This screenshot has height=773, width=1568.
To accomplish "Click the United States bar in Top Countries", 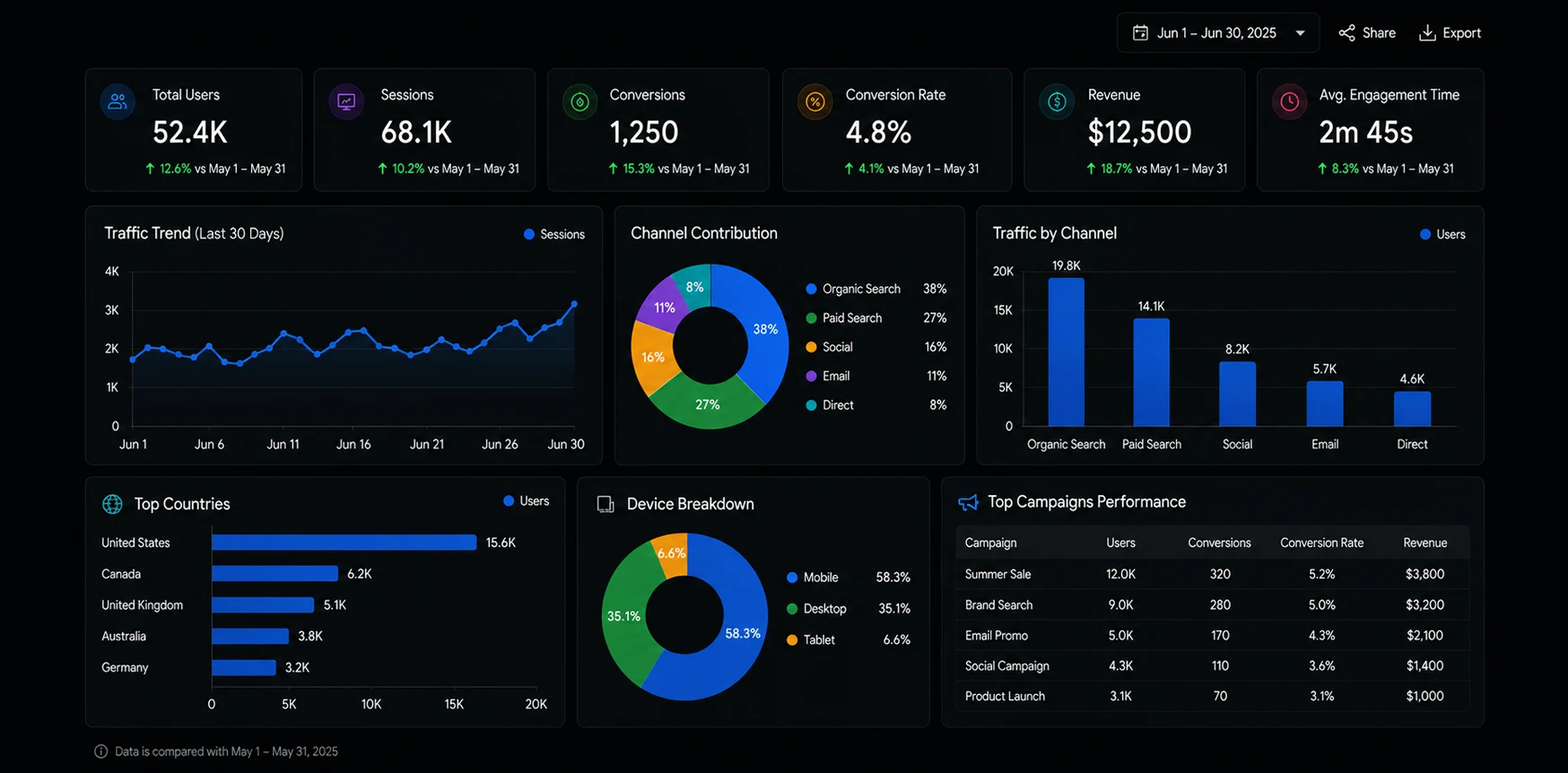I will [344, 543].
